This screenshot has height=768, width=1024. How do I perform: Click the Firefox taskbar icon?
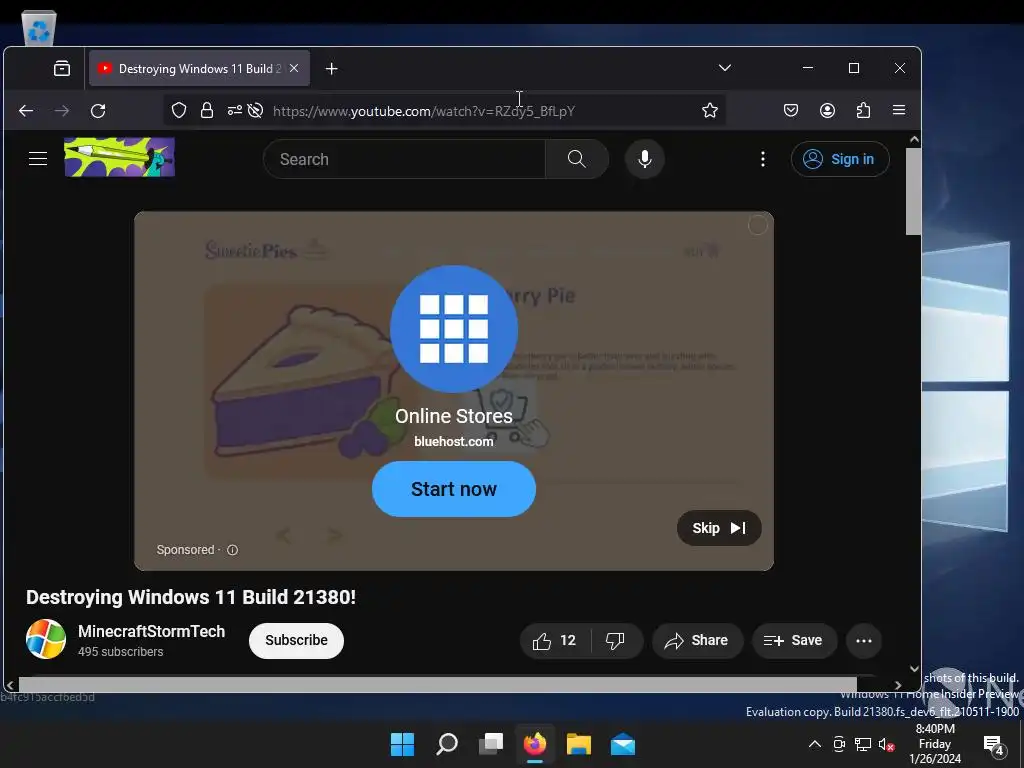pyautogui.click(x=535, y=744)
